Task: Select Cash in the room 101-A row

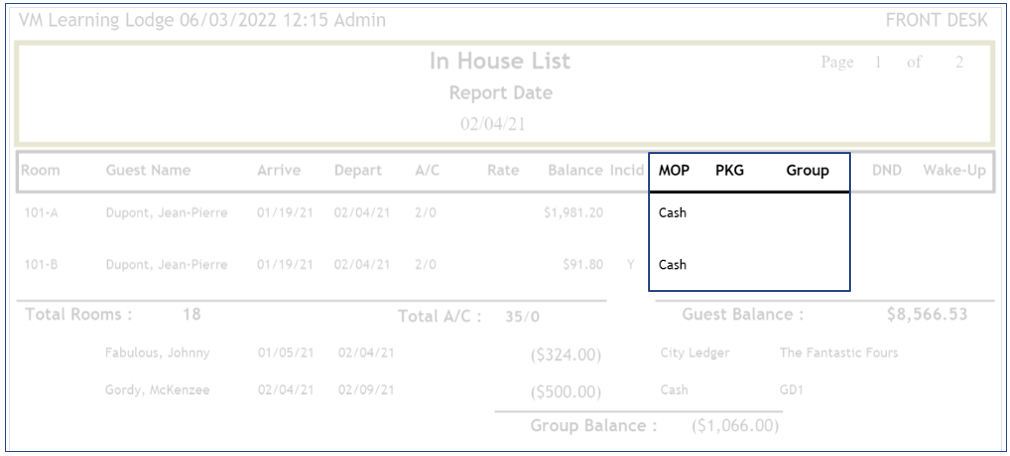Action: 673,213
